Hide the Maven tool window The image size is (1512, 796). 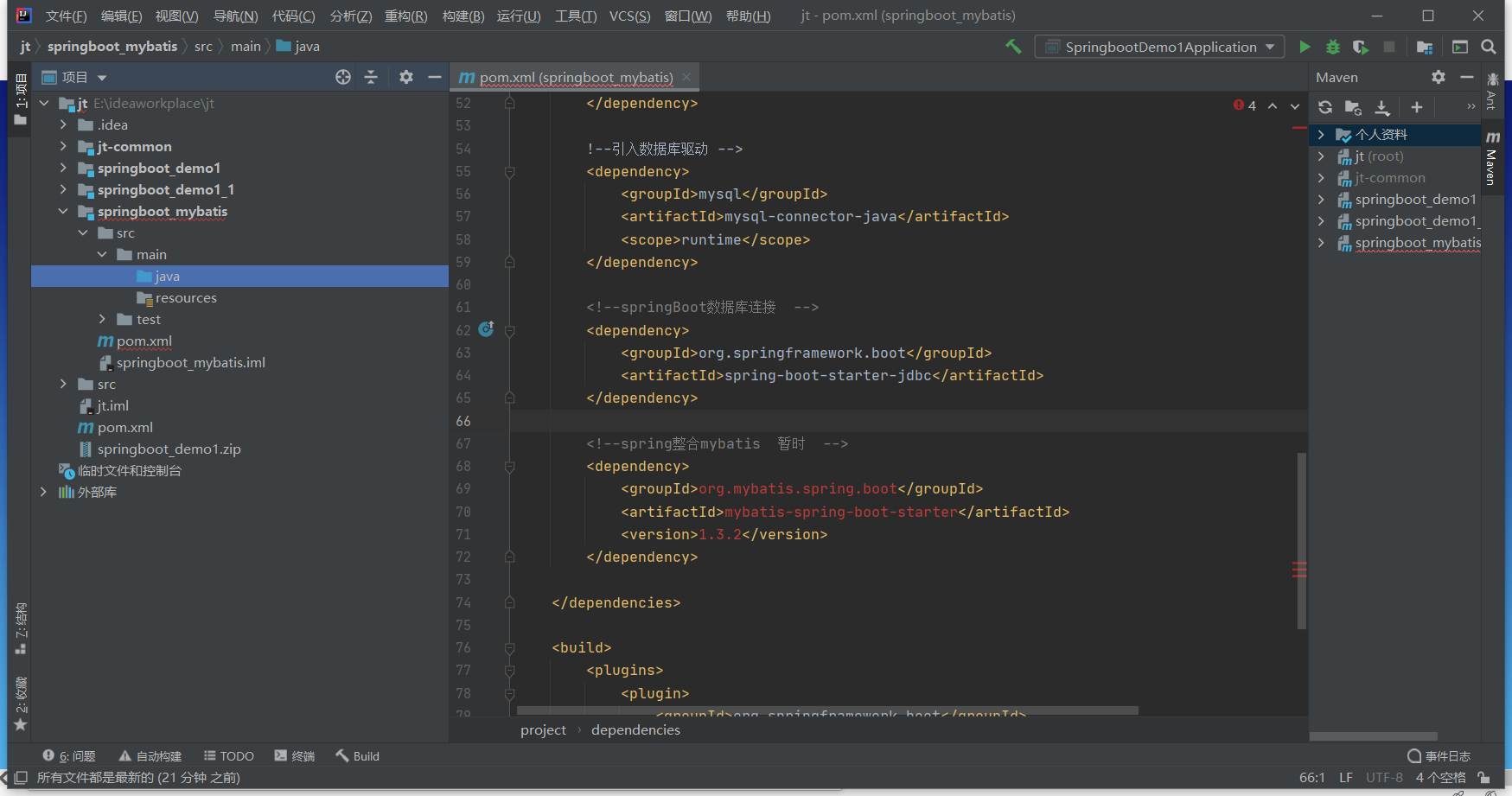pos(1467,77)
